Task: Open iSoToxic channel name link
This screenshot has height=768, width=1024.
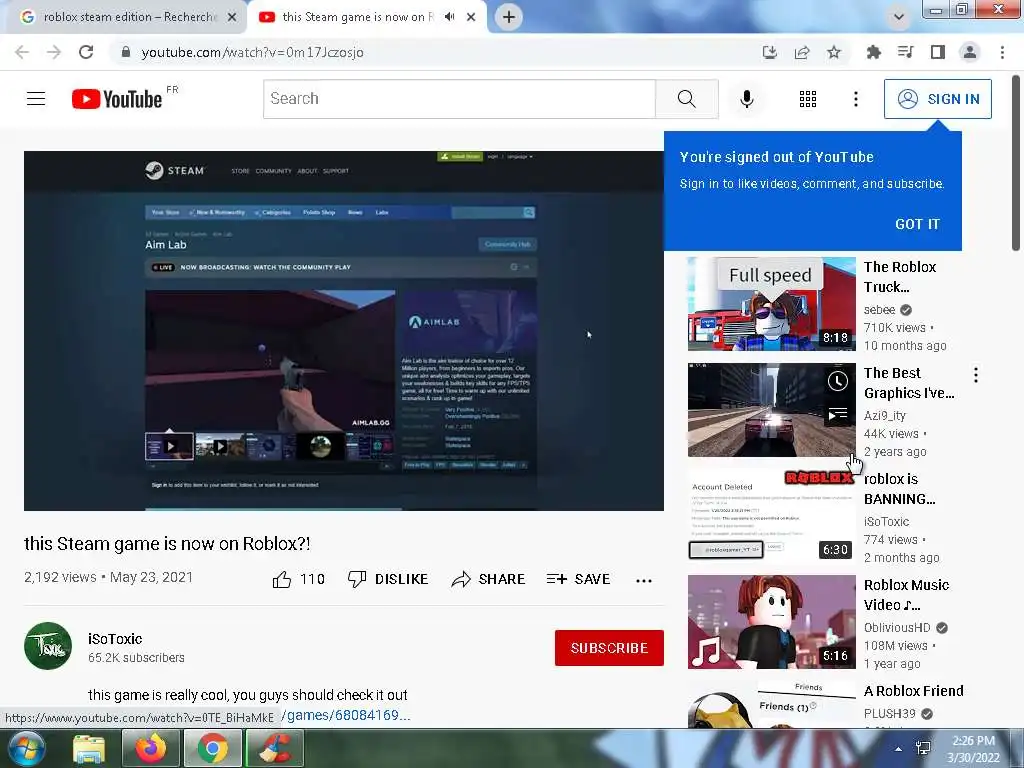Action: pyautogui.click(x=115, y=639)
